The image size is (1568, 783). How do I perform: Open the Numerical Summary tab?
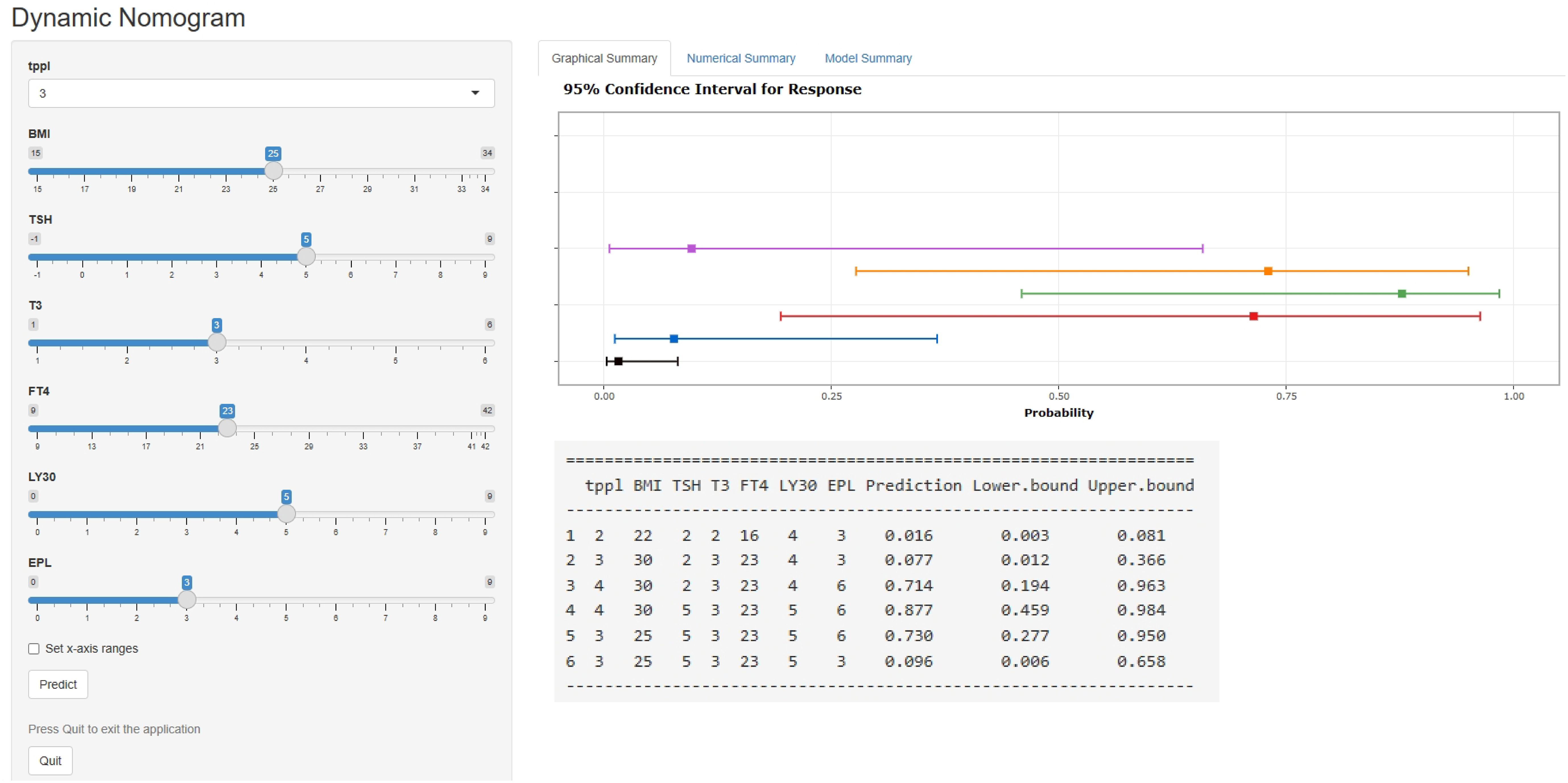pyautogui.click(x=741, y=58)
